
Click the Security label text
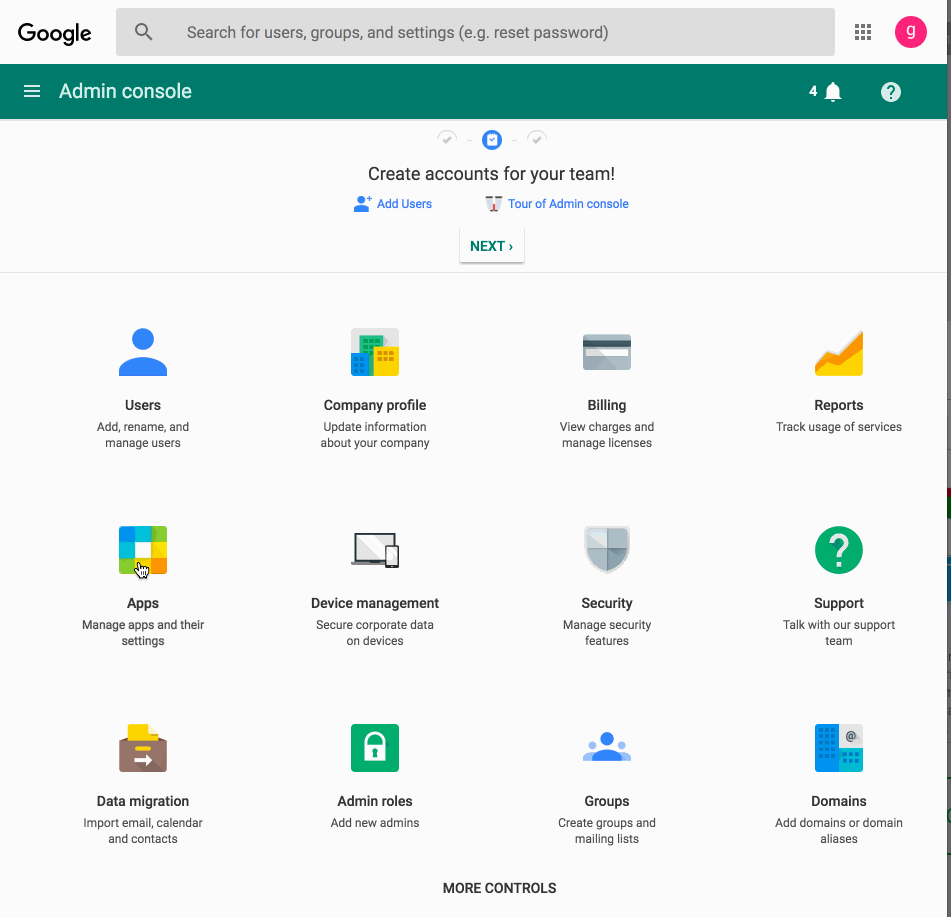point(607,603)
